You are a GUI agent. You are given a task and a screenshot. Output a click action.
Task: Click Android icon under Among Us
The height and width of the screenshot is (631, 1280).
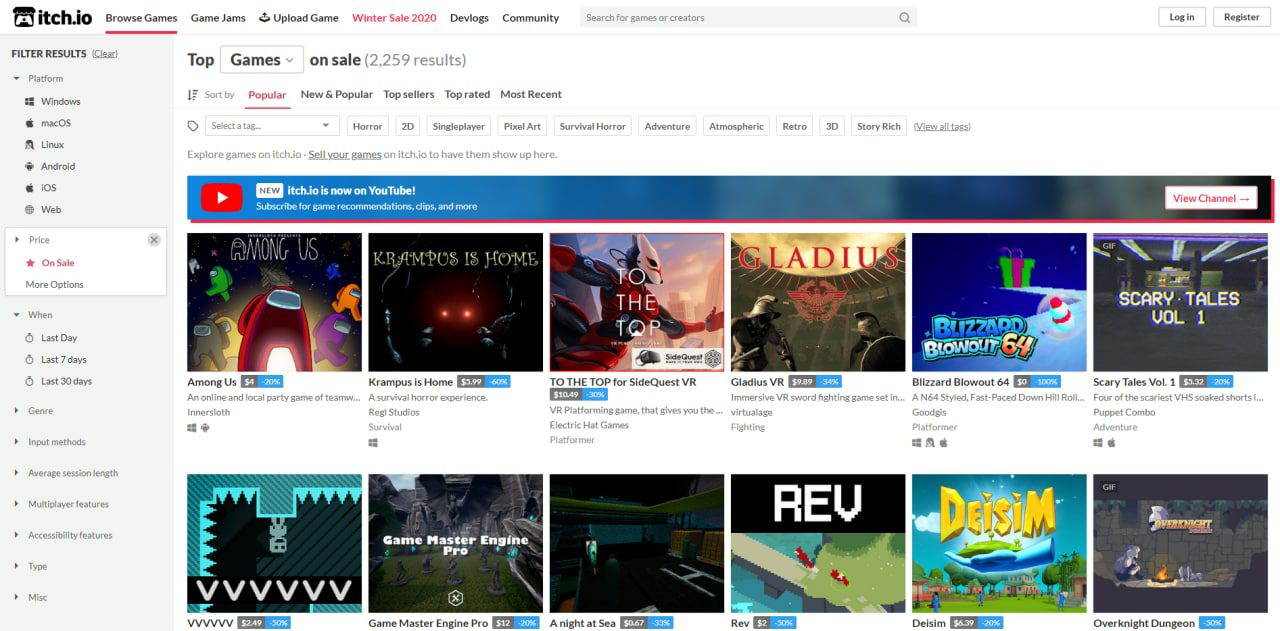(205, 428)
